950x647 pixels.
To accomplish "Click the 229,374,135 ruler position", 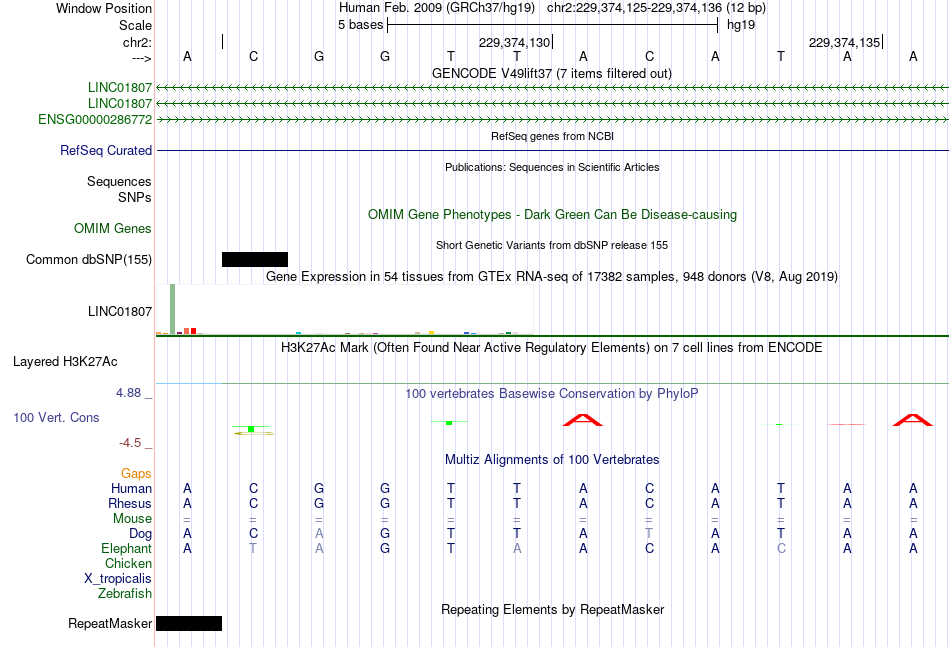I will click(x=845, y=42).
